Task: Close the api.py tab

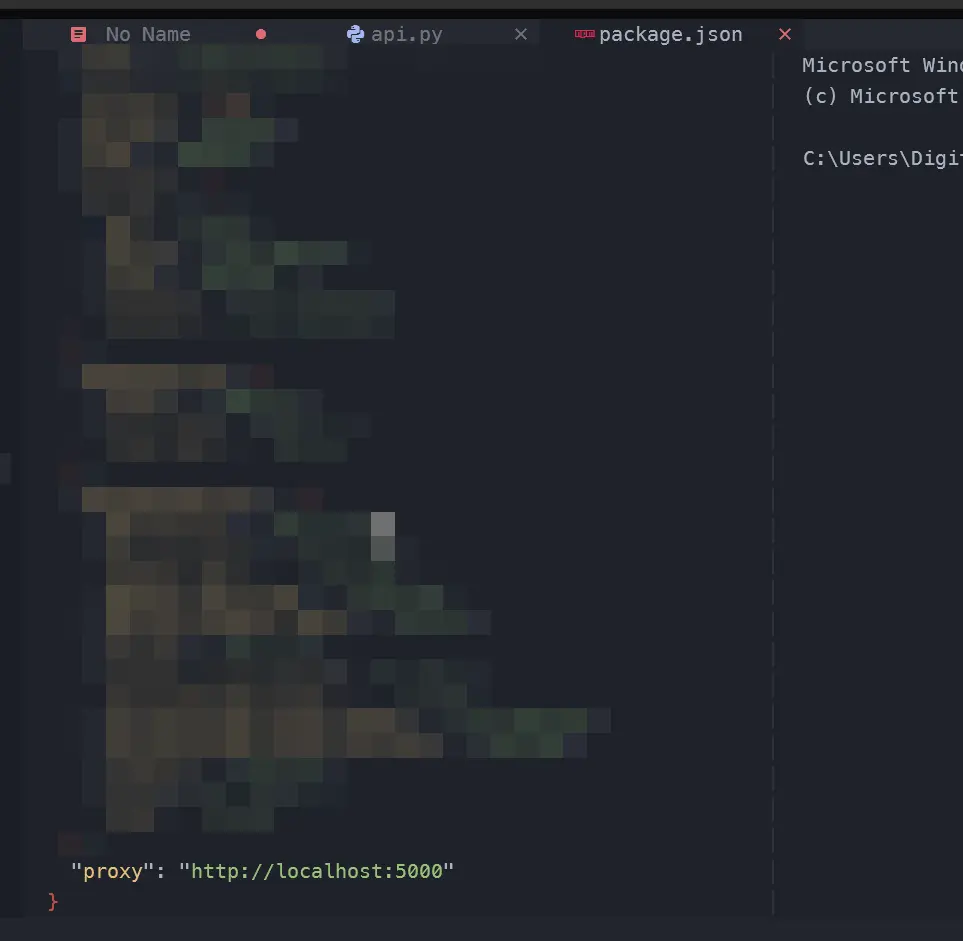Action: 520,34
